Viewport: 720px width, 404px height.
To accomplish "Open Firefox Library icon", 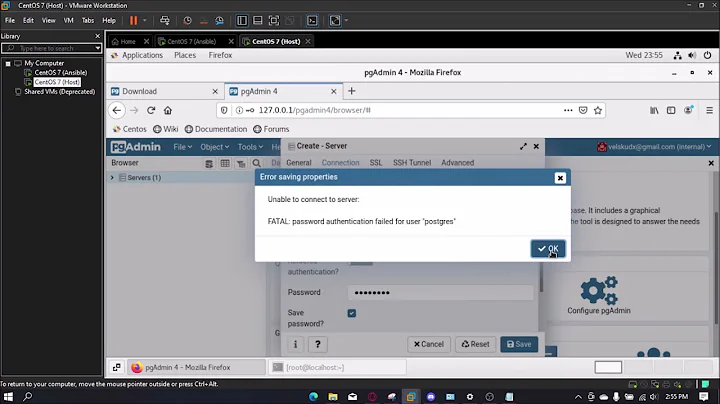I will click(654, 110).
